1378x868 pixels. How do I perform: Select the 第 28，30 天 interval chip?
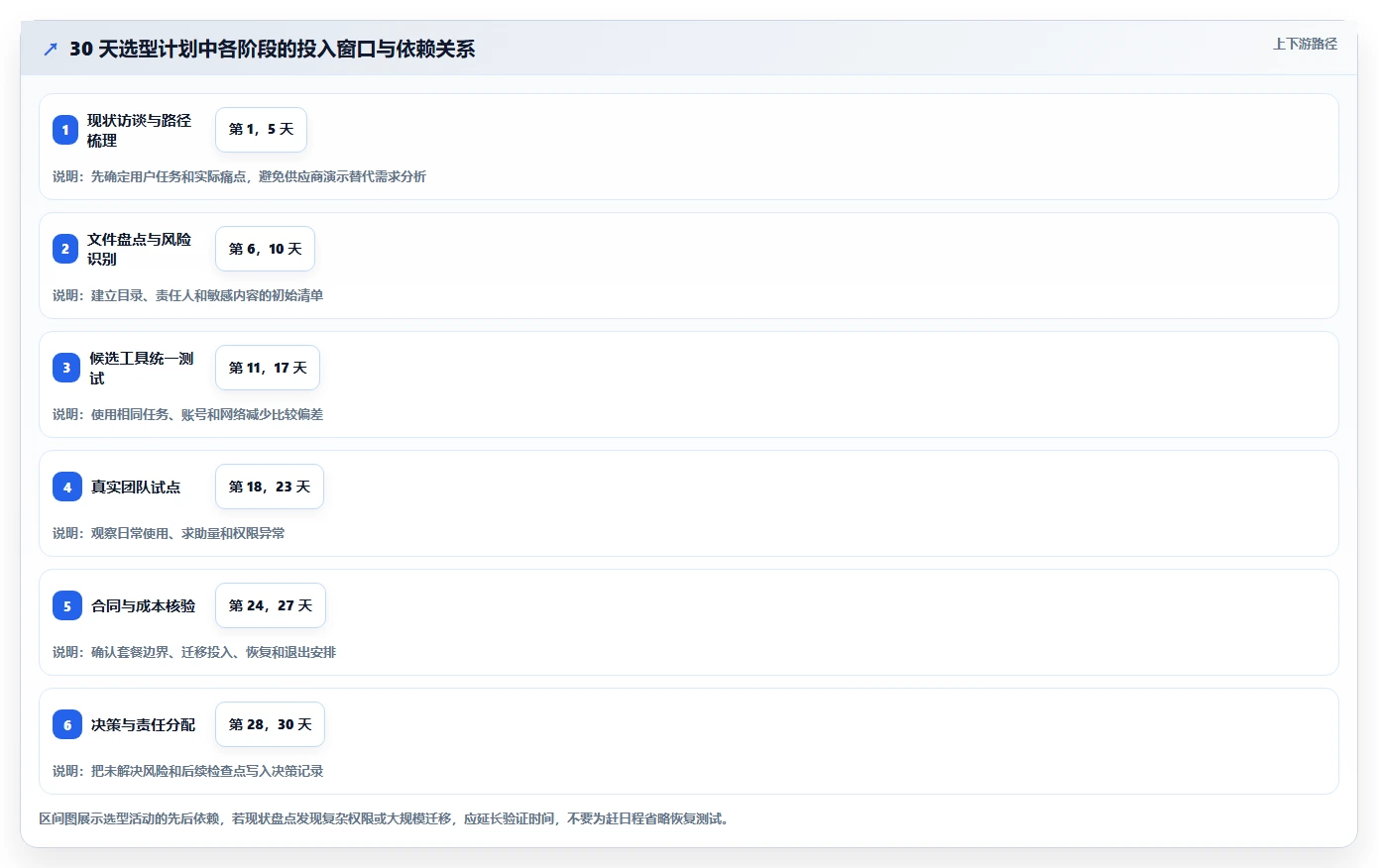(x=270, y=724)
